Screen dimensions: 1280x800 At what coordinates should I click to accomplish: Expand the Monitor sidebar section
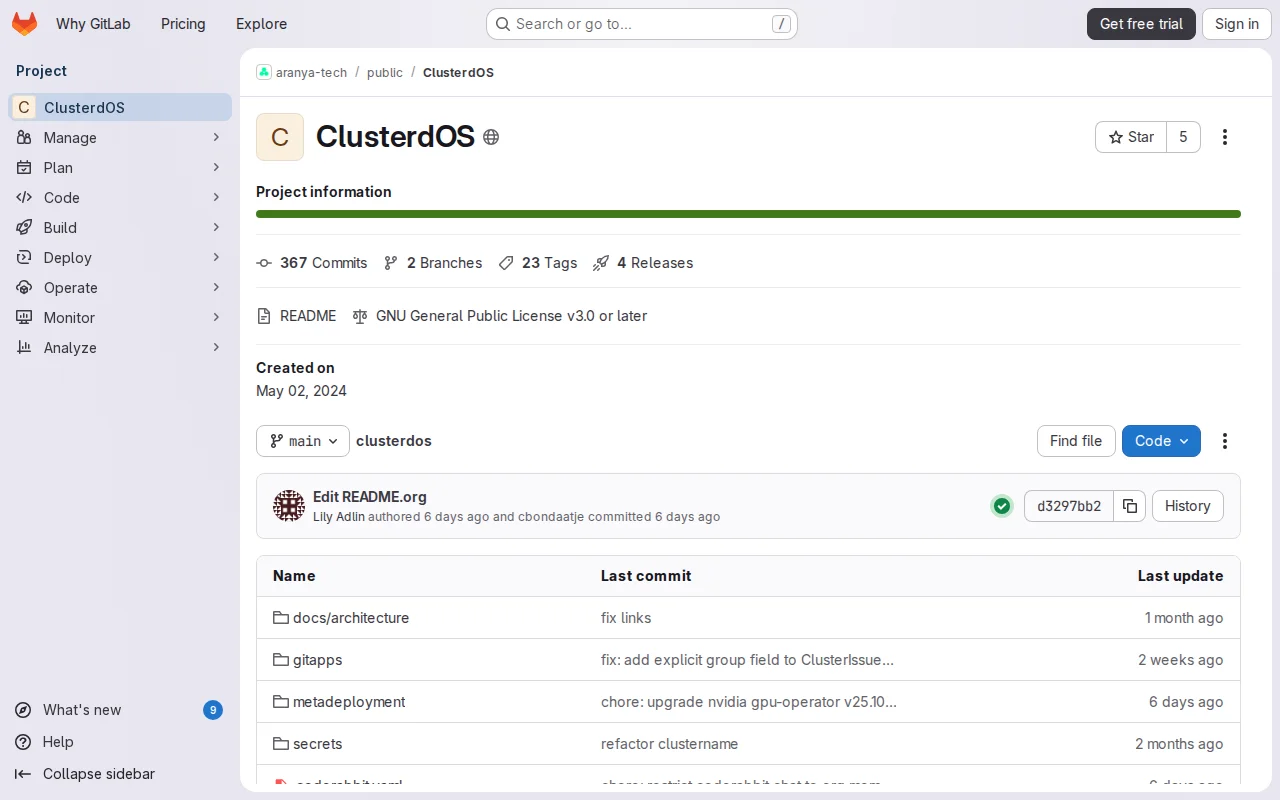[120, 317]
